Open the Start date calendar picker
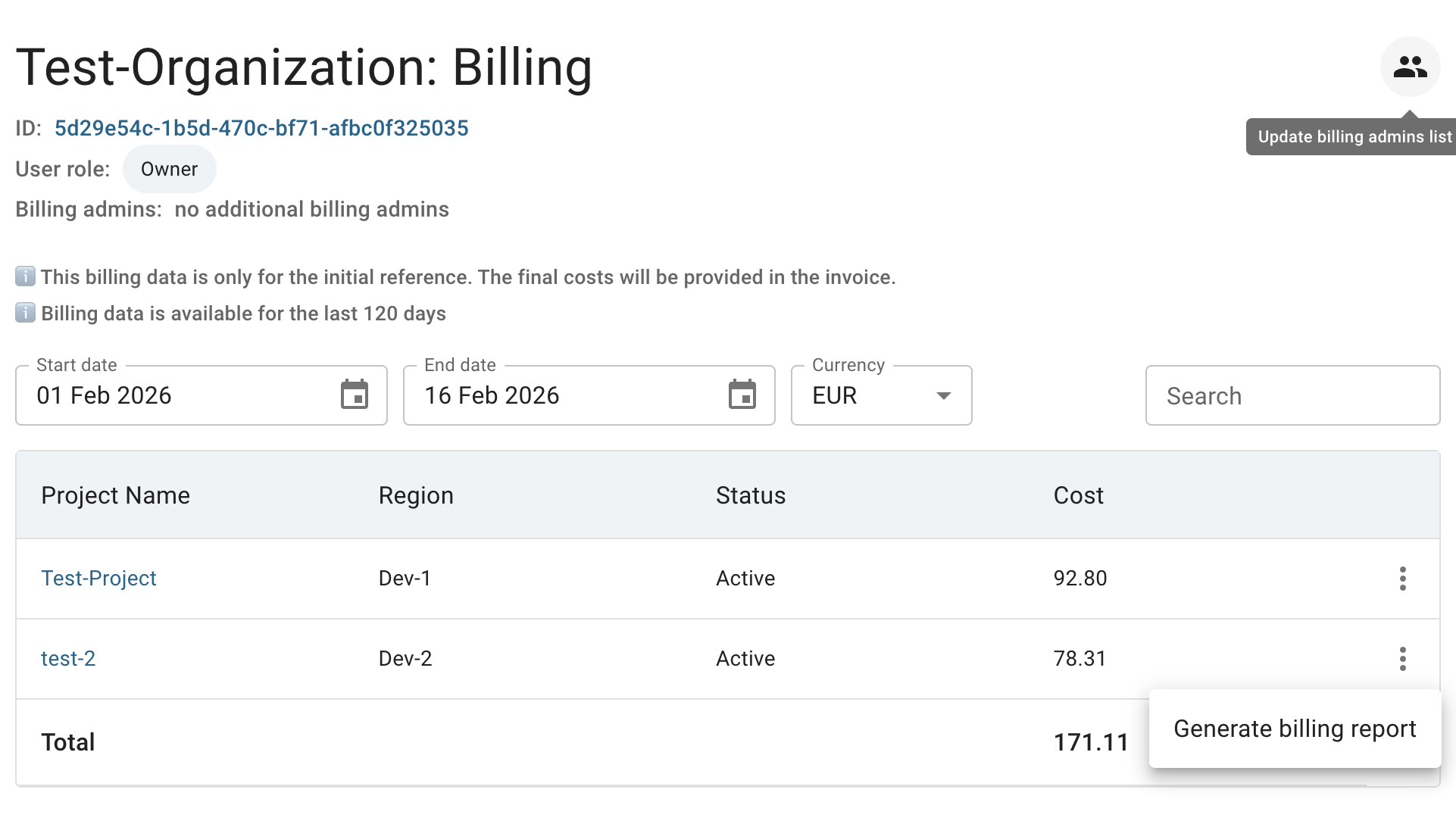Image resolution: width=1456 pixels, height=827 pixels. coord(354,395)
